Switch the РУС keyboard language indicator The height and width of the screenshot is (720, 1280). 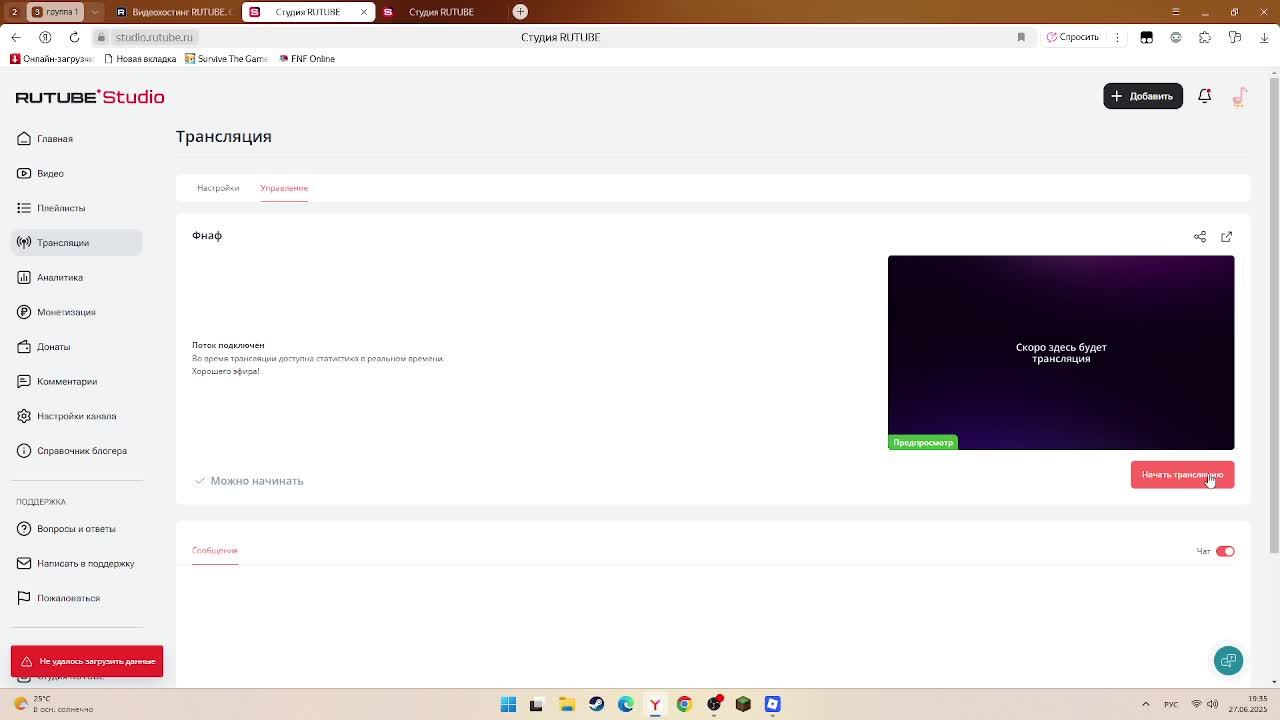tap(1169, 704)
